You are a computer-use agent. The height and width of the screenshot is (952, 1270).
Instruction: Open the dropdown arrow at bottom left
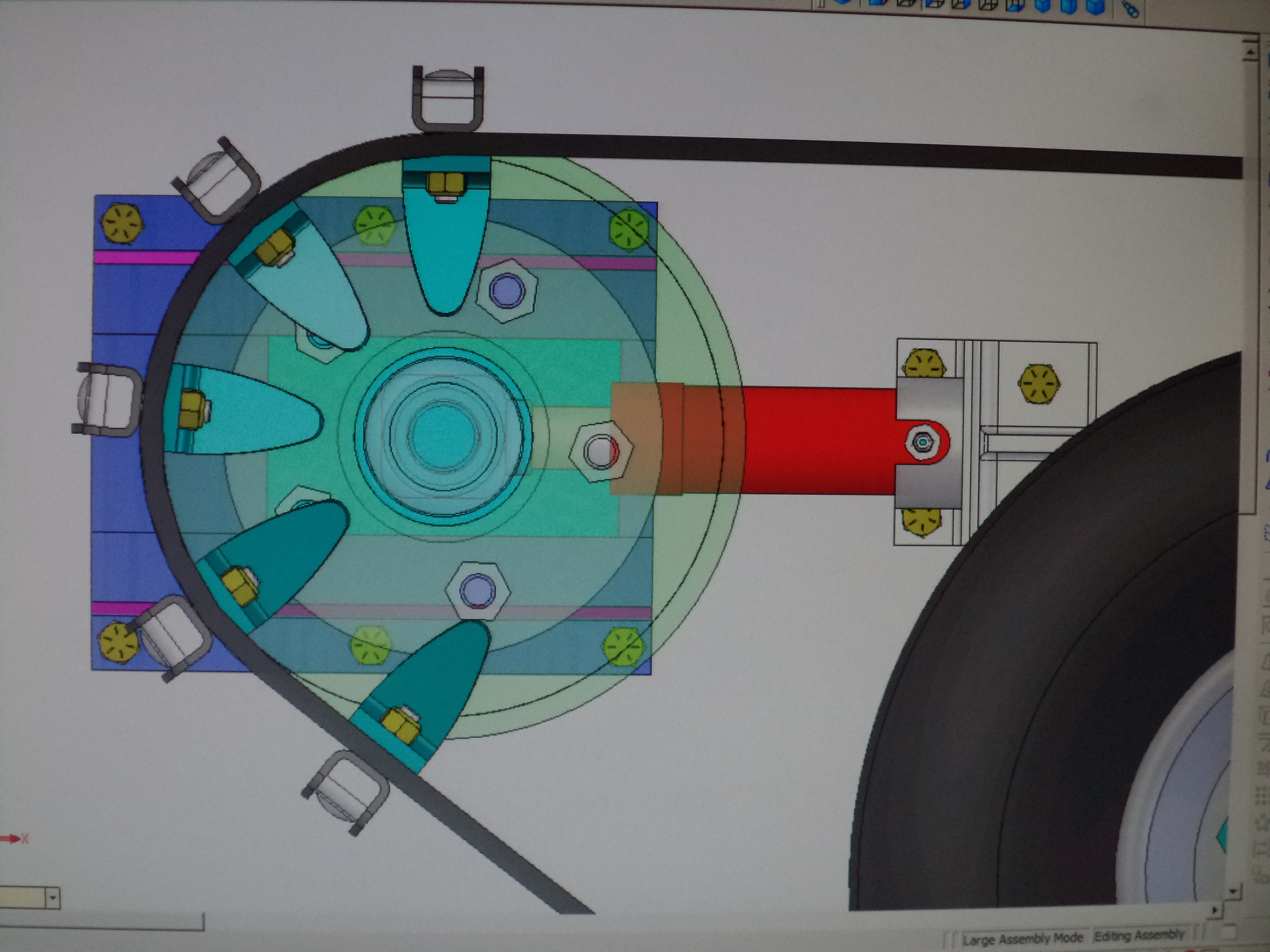[52, 898]
